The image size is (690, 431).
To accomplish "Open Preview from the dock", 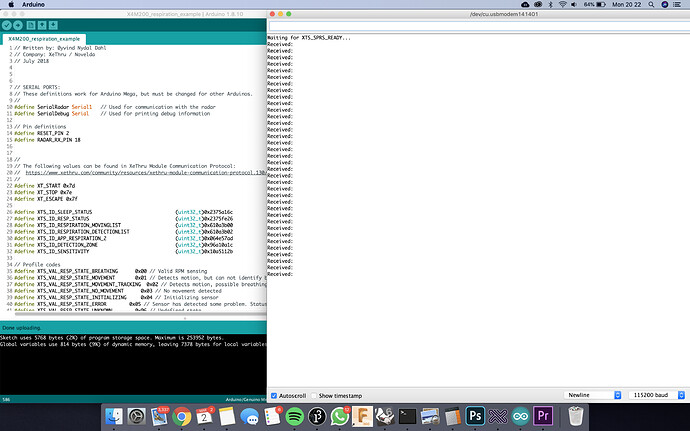I will 430,416.
